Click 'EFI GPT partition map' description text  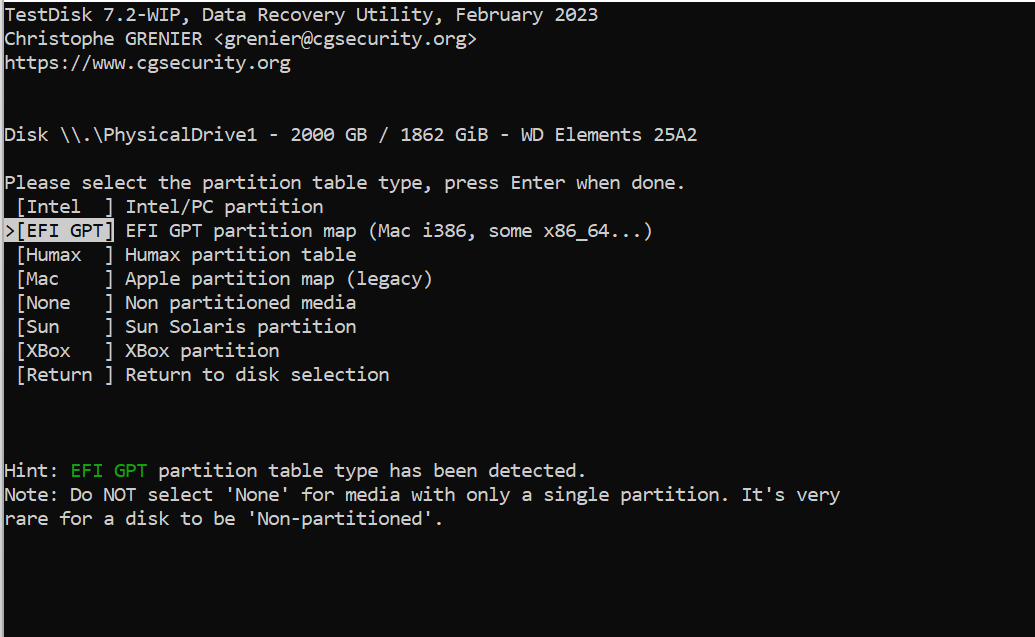pyautogui.click(x=241, y=231)
